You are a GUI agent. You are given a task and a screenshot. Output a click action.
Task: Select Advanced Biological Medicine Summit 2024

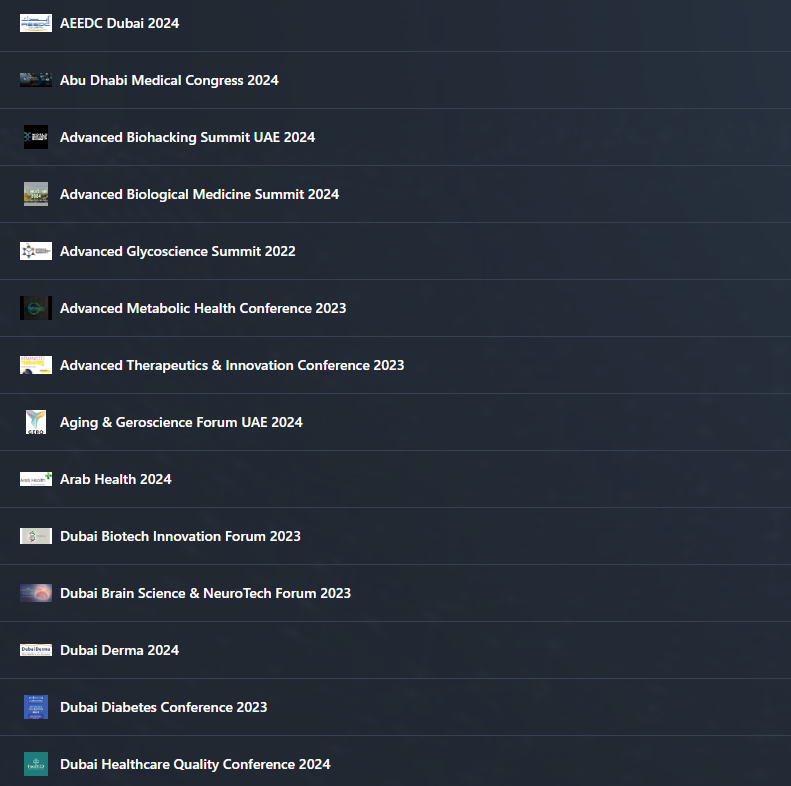199,194
